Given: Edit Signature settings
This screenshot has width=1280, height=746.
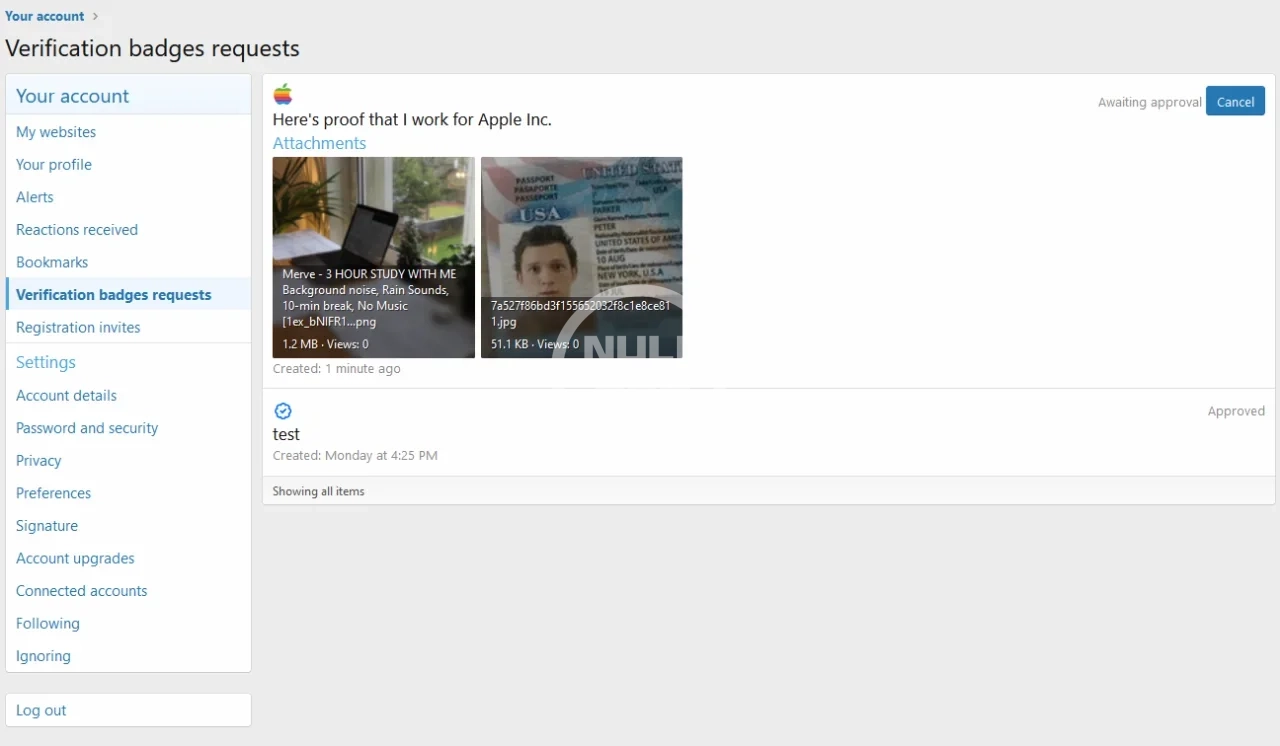Looking at the screenshot, I should coord(47,526).
